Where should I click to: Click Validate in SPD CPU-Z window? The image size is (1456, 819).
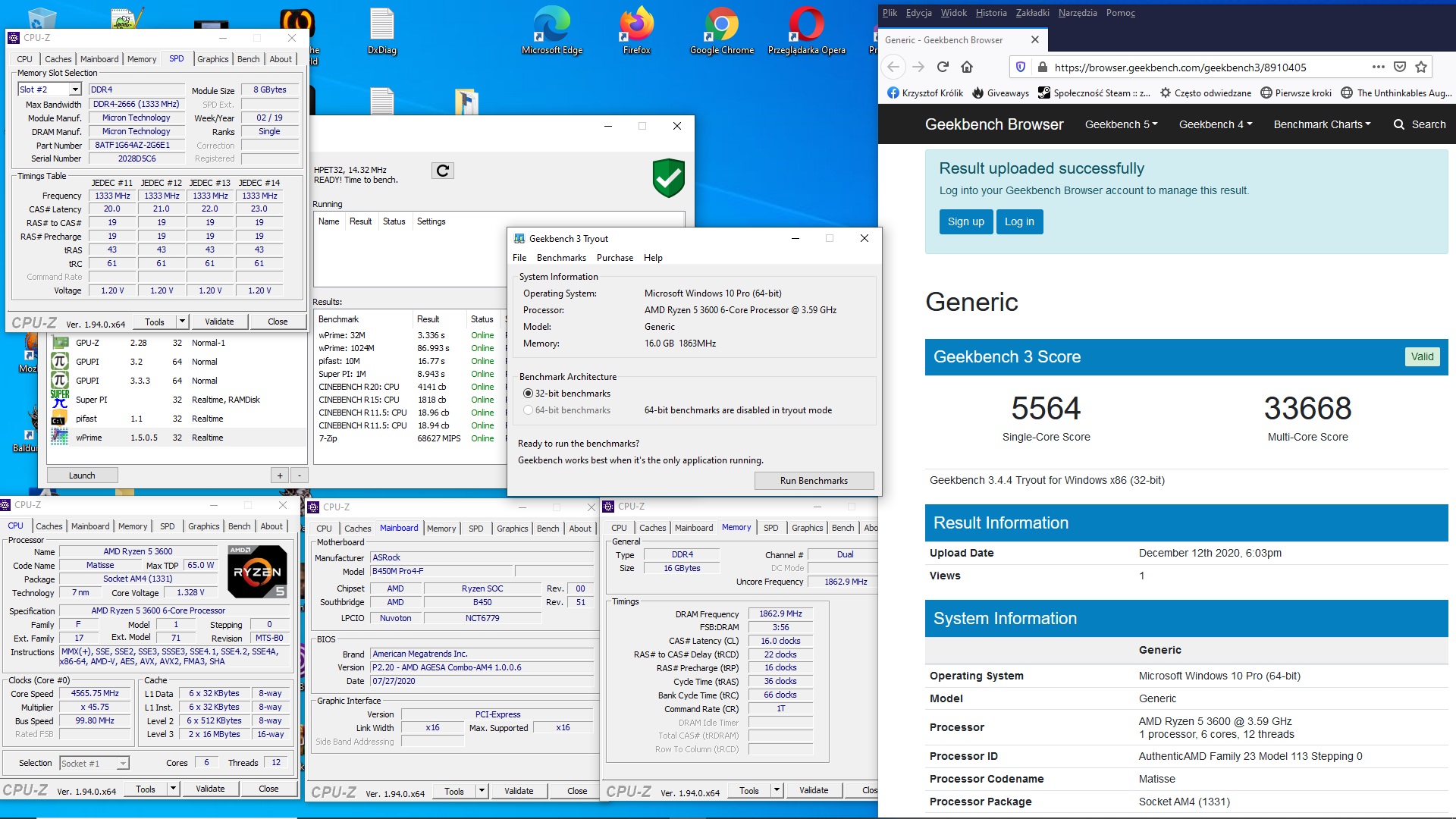tap(219, 322)
